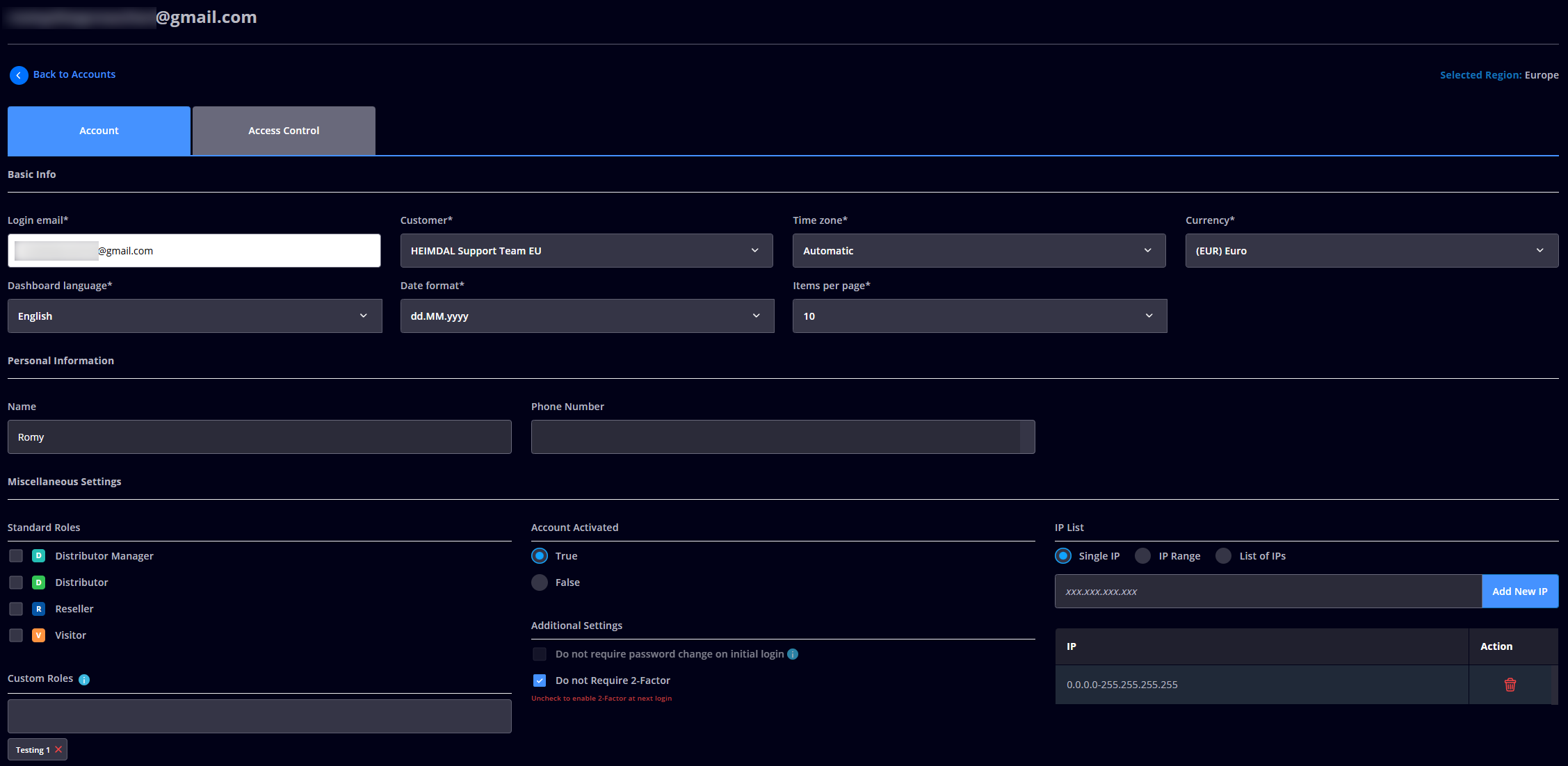Open the Date format dropdown

tap(588, 316)
